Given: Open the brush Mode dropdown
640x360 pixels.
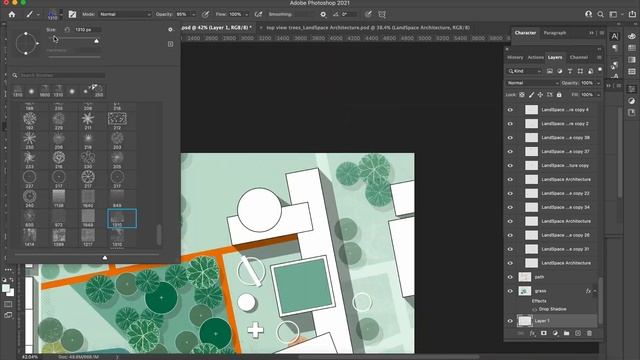Looking at the screenshot, I should (x=124, y=14).
